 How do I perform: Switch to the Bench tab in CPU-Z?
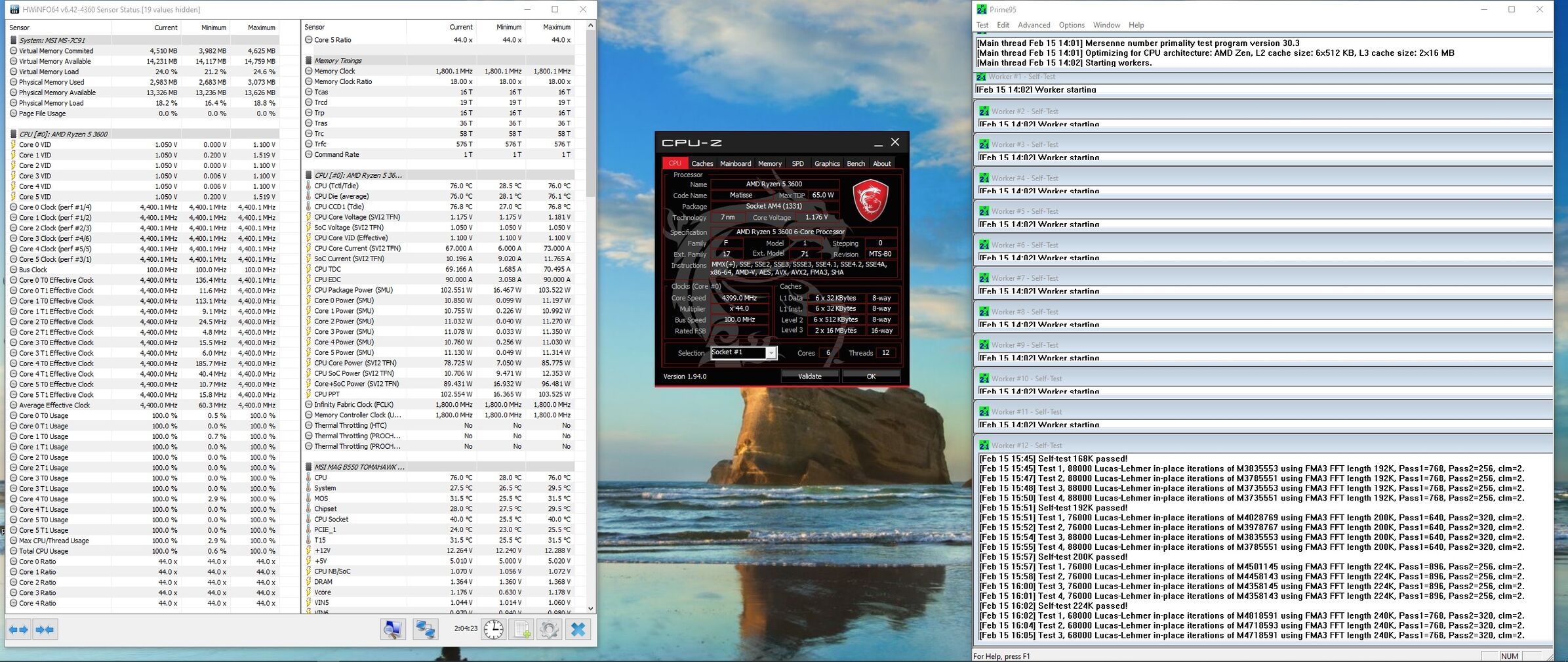tap(856, 163)
